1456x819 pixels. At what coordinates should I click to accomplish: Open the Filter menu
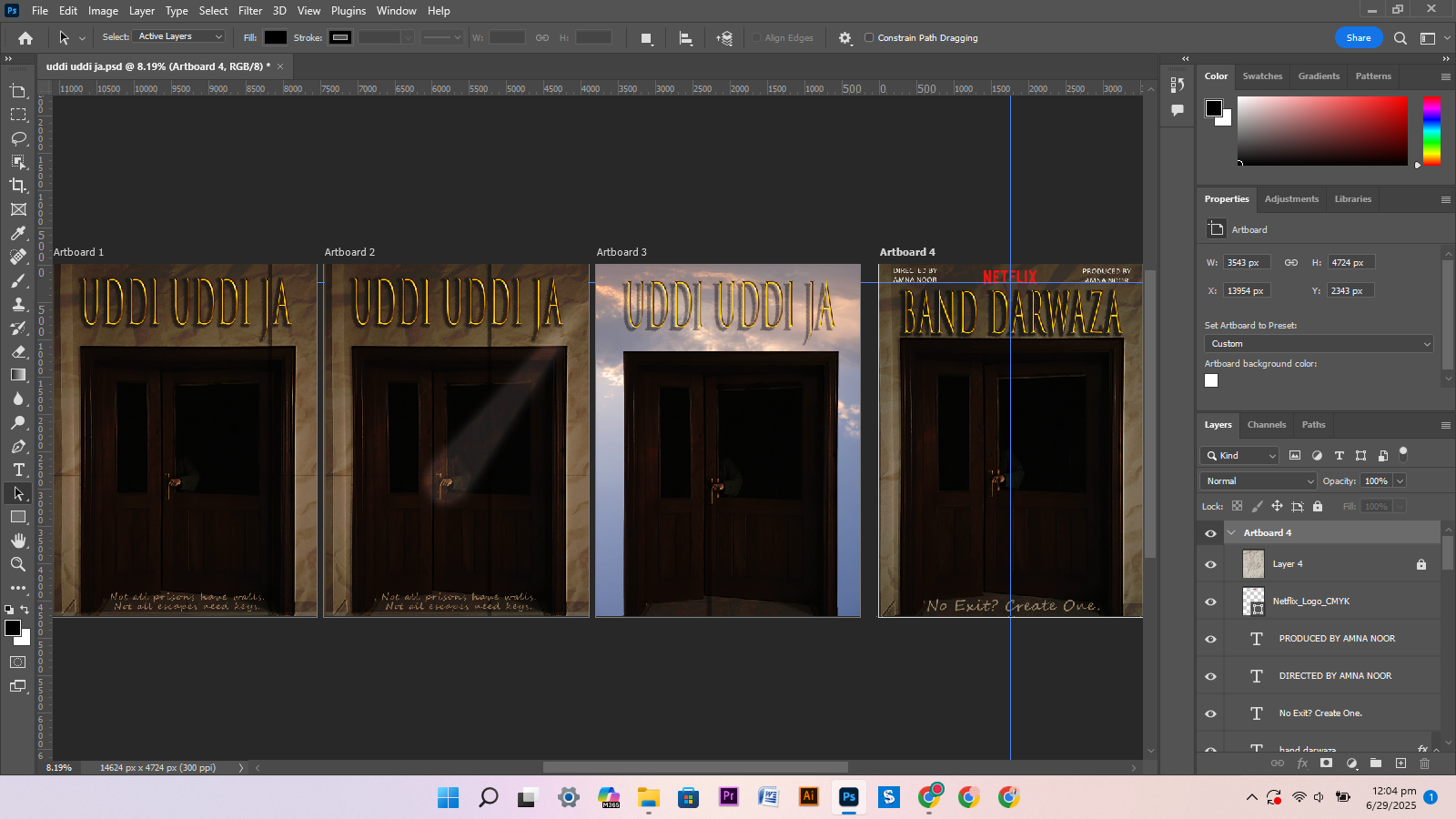[x=250, y=10]
